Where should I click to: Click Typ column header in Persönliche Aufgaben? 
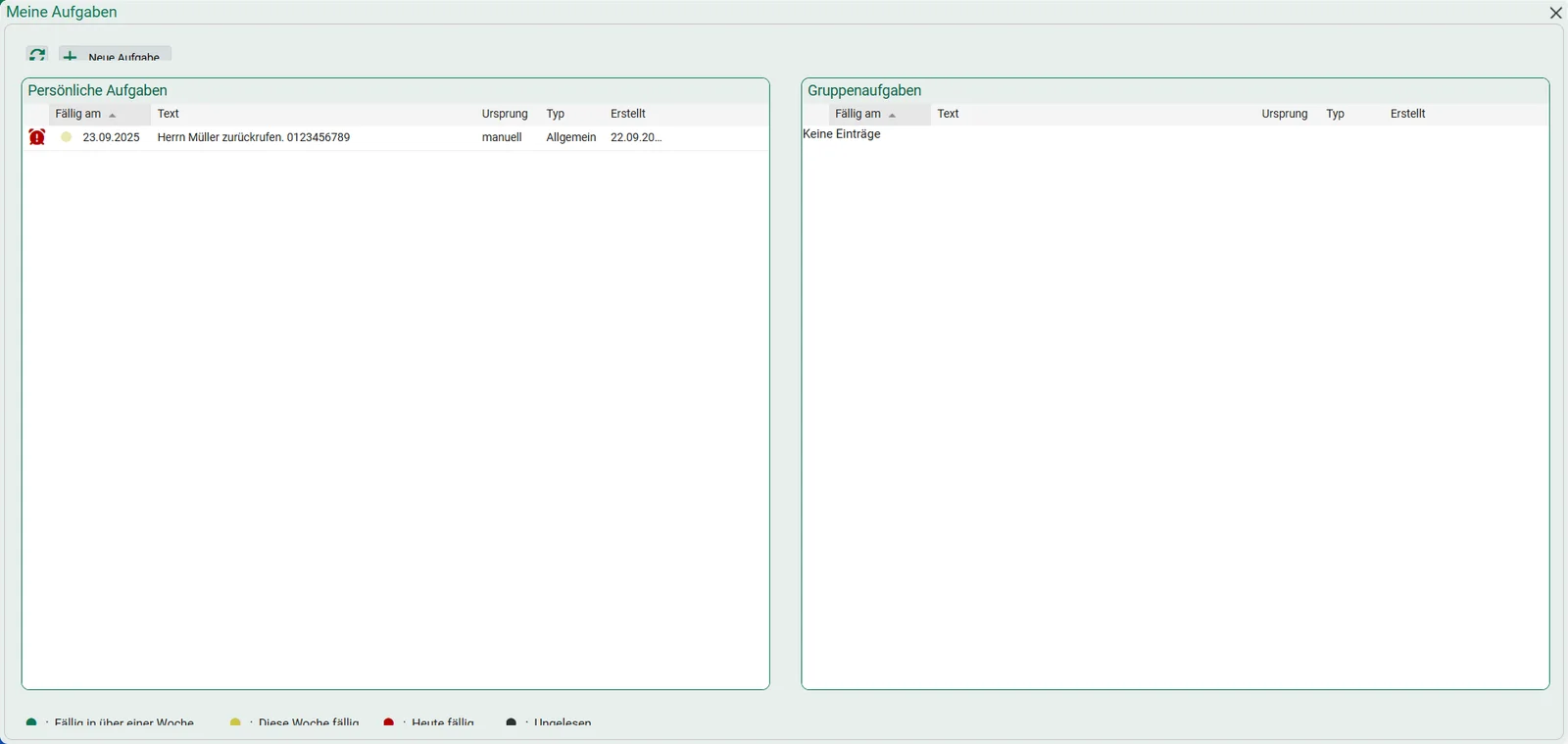point(556,114)
